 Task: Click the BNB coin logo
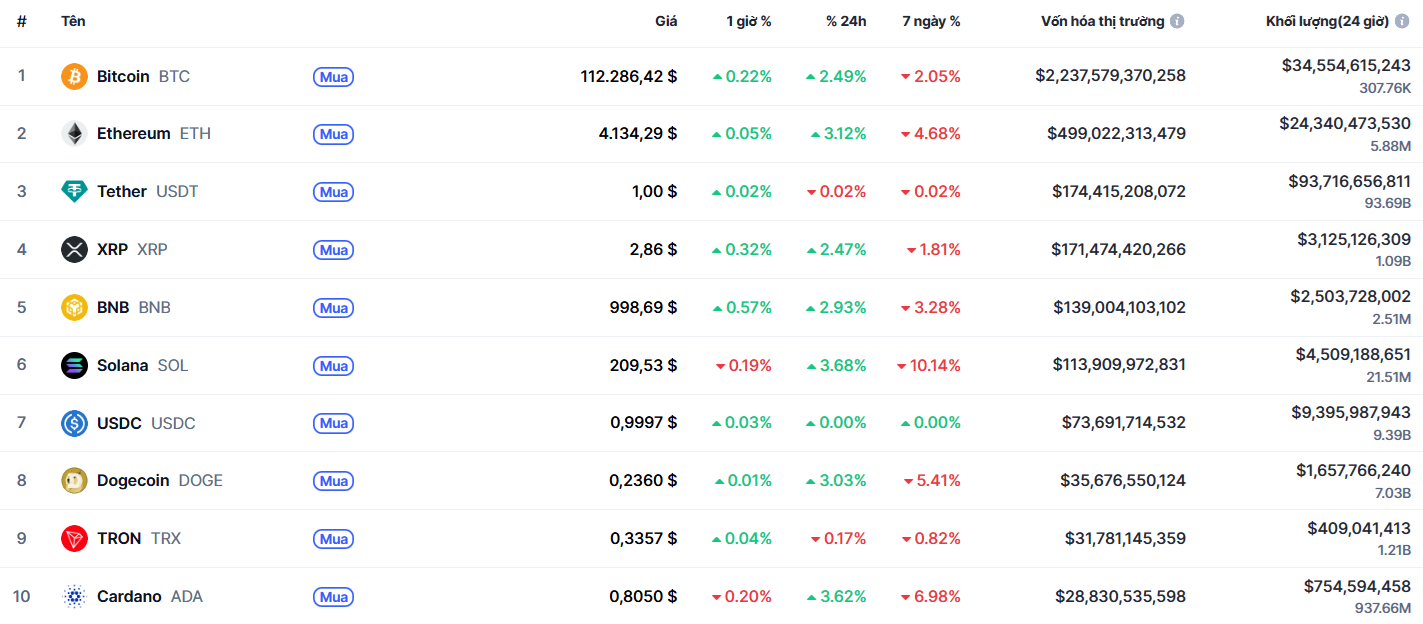click(x=74, y=307)
